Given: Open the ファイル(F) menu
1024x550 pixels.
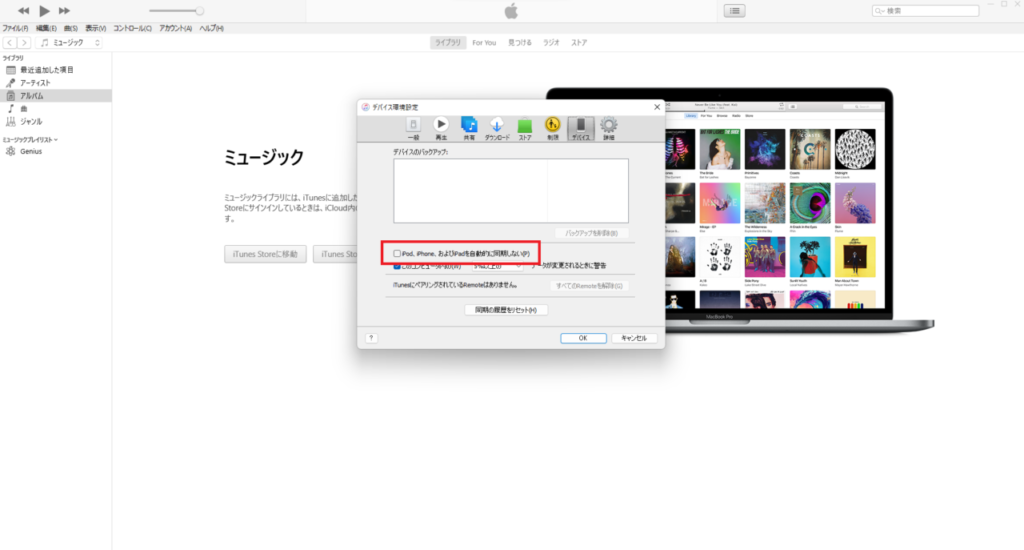Looking at the screenshot, I should point(15,28).
